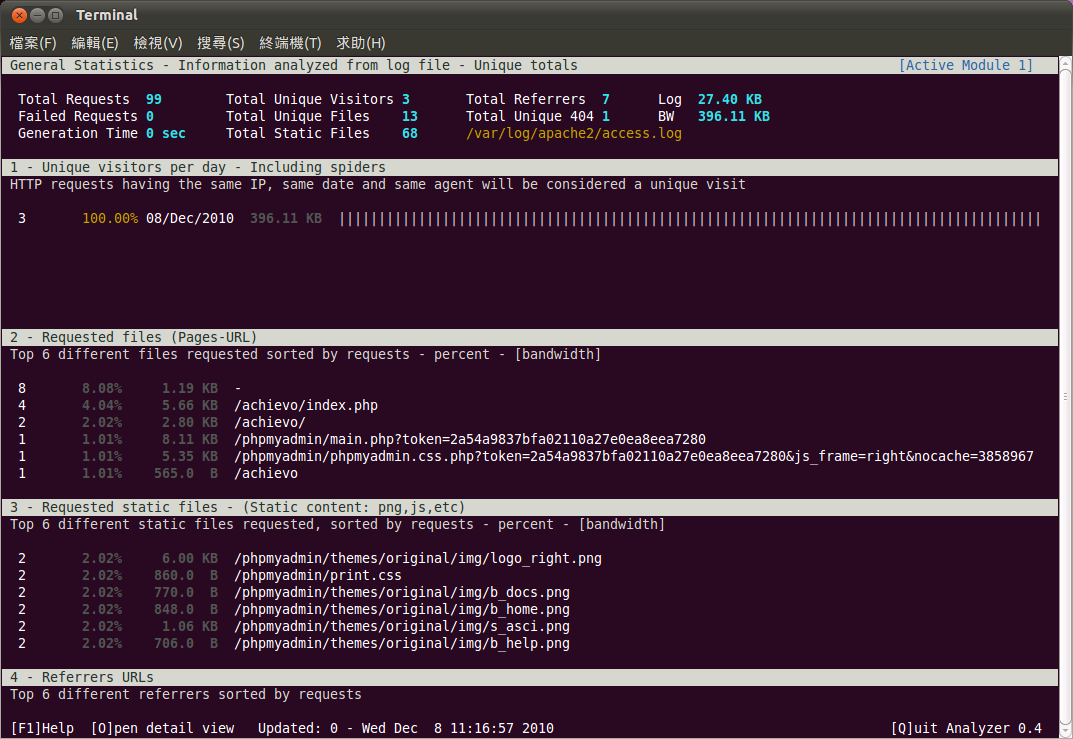Click the 08/Dec/2010 visitor row
The height and width of the screenshot is (739, 1073).
530,218
